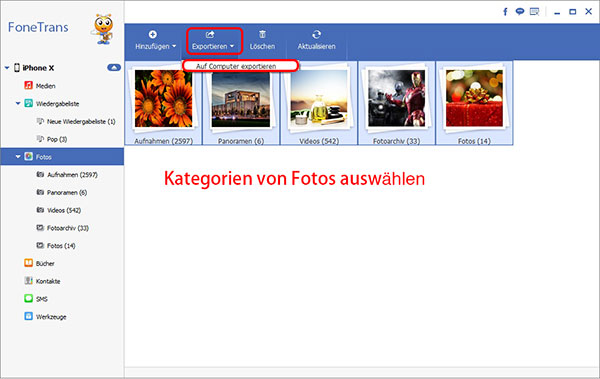Select Videos (542) in the sidebar
This screenshot has width=600, height=379.
coord(64,210)
